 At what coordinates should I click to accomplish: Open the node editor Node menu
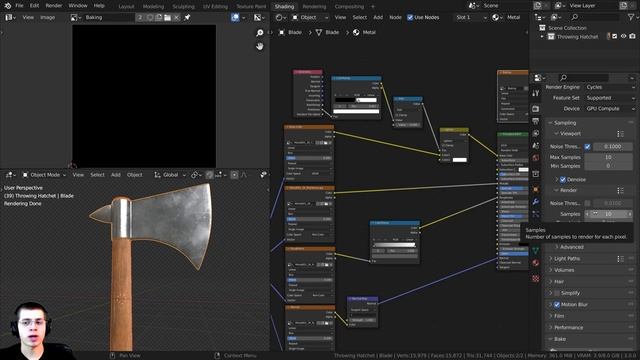click(x=395, y=18)
